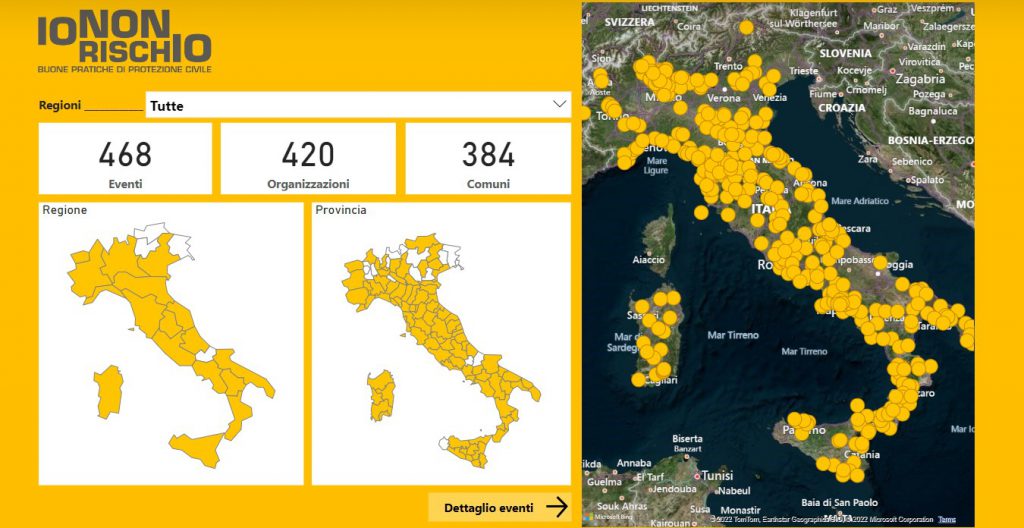
Task: Click the Regione panel title
Action: click(x=65, y=210)
